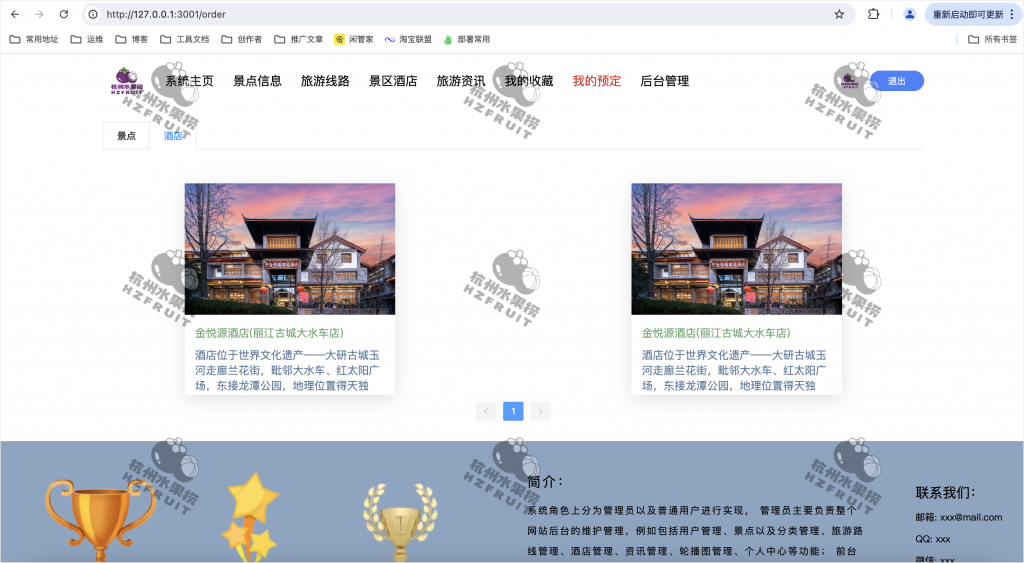The width and height of the screenshot is (1024, 563).
Task: Click the site logo in the header
Action: 127,80
